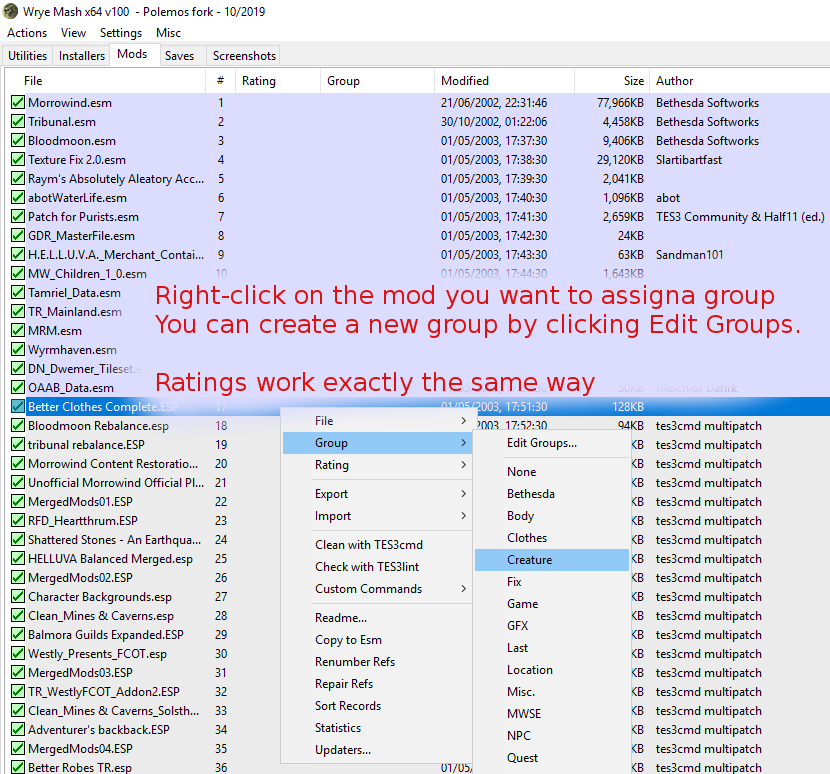Open the Settings menu
The width and height of the screenshot is (830, 774).
click(121, 33)
